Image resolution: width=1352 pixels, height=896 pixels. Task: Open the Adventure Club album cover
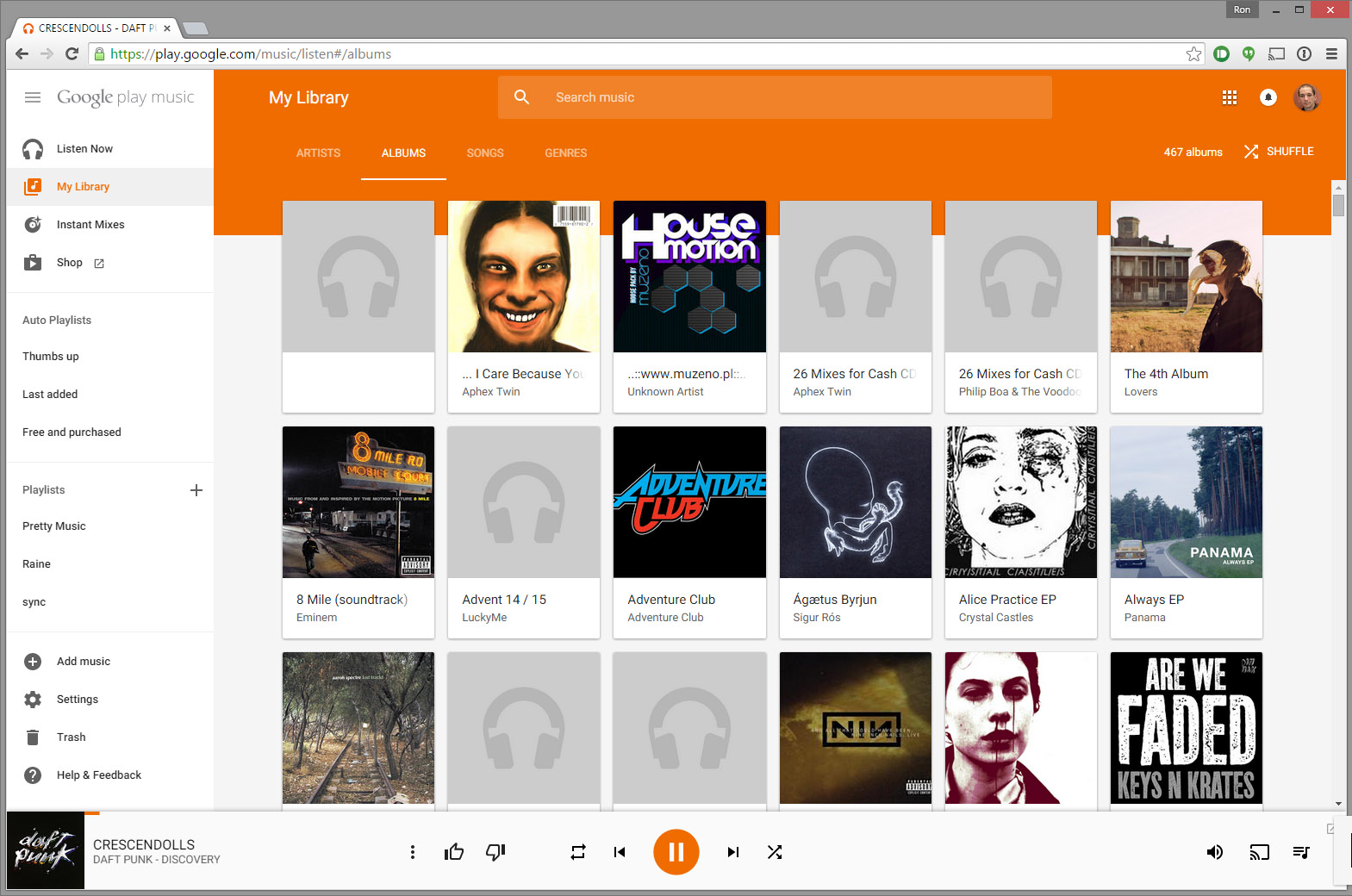(x=689, y=502)
